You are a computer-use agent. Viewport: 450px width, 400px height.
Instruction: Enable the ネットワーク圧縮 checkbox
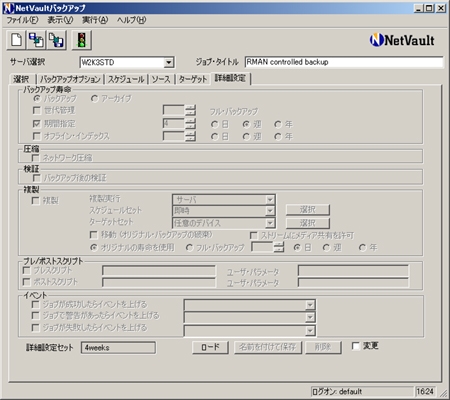35,158
